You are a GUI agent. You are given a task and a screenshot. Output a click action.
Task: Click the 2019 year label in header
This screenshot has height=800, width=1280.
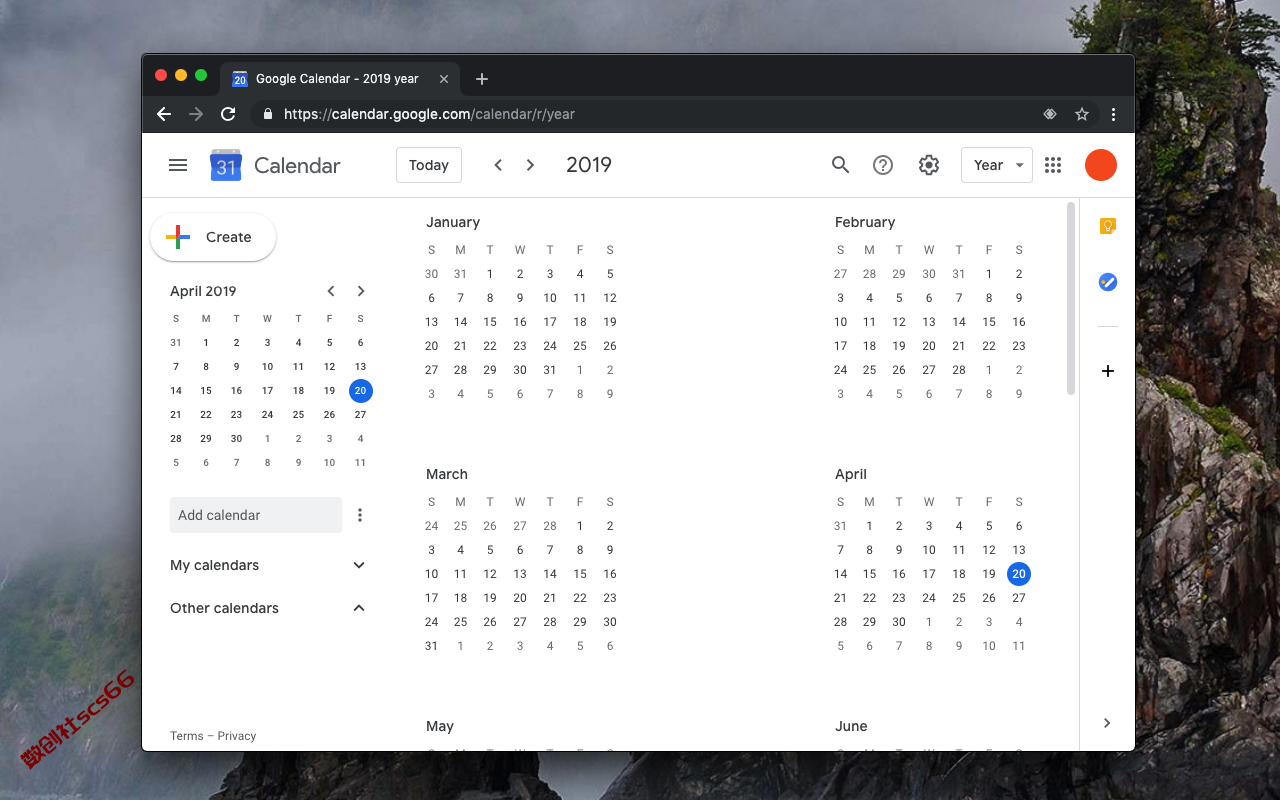[x=589, y=165]
